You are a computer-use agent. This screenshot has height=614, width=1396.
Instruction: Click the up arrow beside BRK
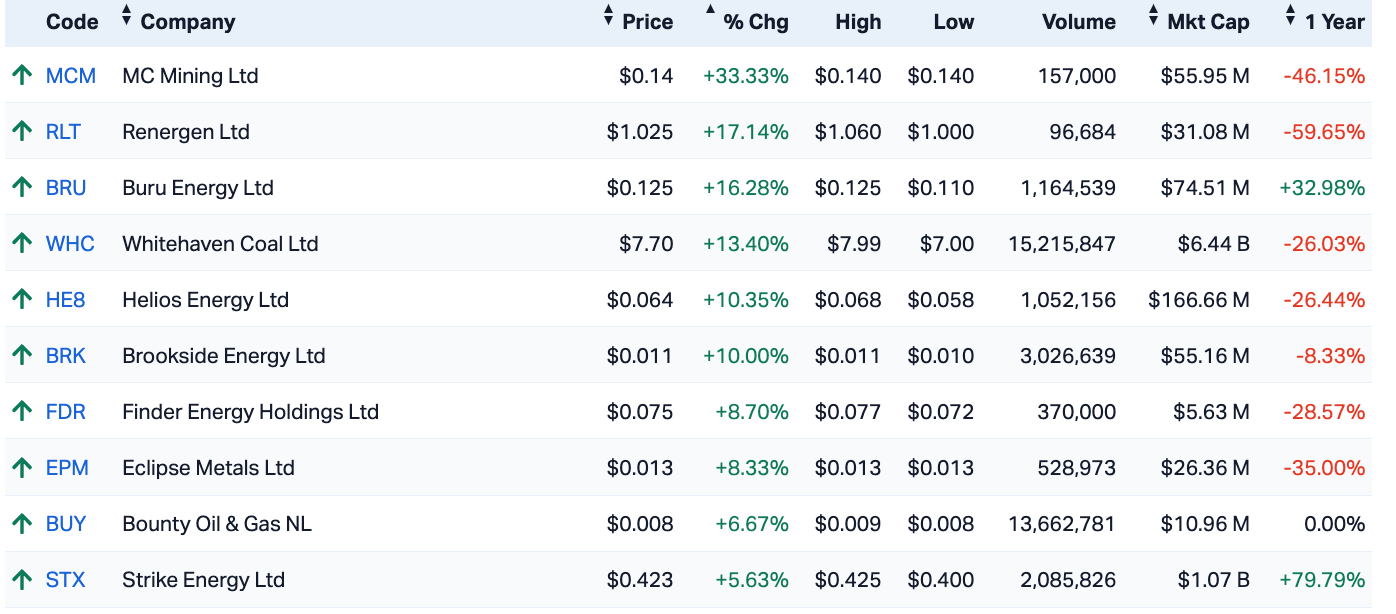[22, 356]
